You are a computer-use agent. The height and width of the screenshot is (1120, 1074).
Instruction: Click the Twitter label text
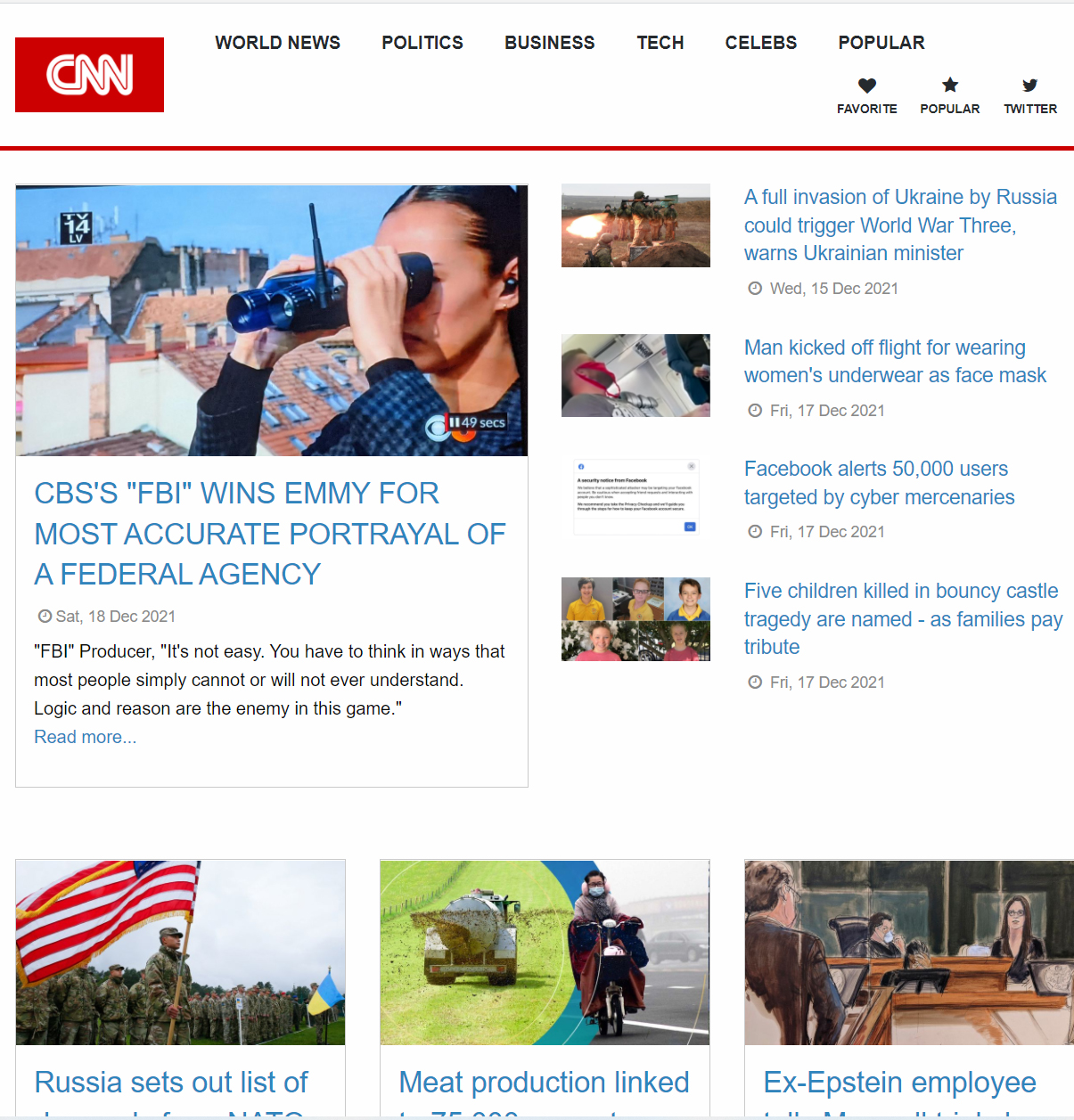coord(1030,109)
